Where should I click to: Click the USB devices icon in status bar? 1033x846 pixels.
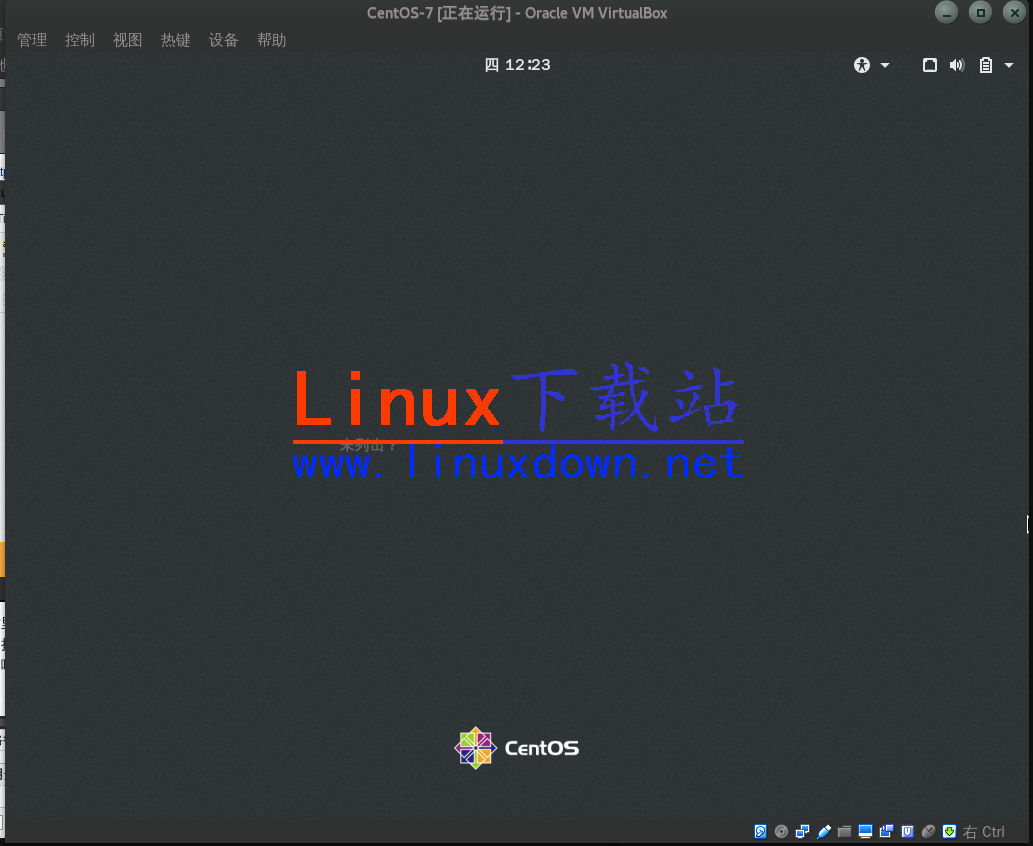[824, 832]
